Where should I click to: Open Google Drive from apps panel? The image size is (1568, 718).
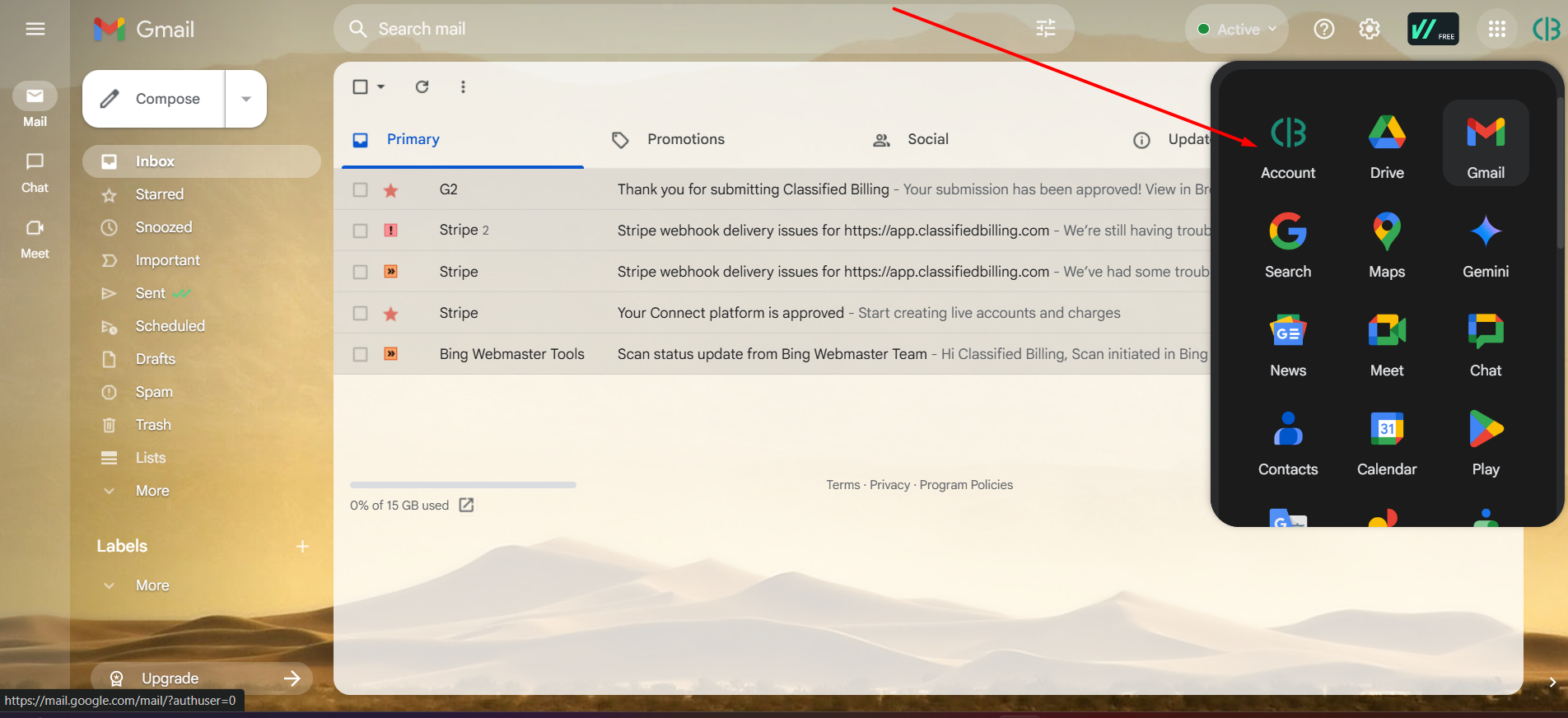(x=1387, y=144)
